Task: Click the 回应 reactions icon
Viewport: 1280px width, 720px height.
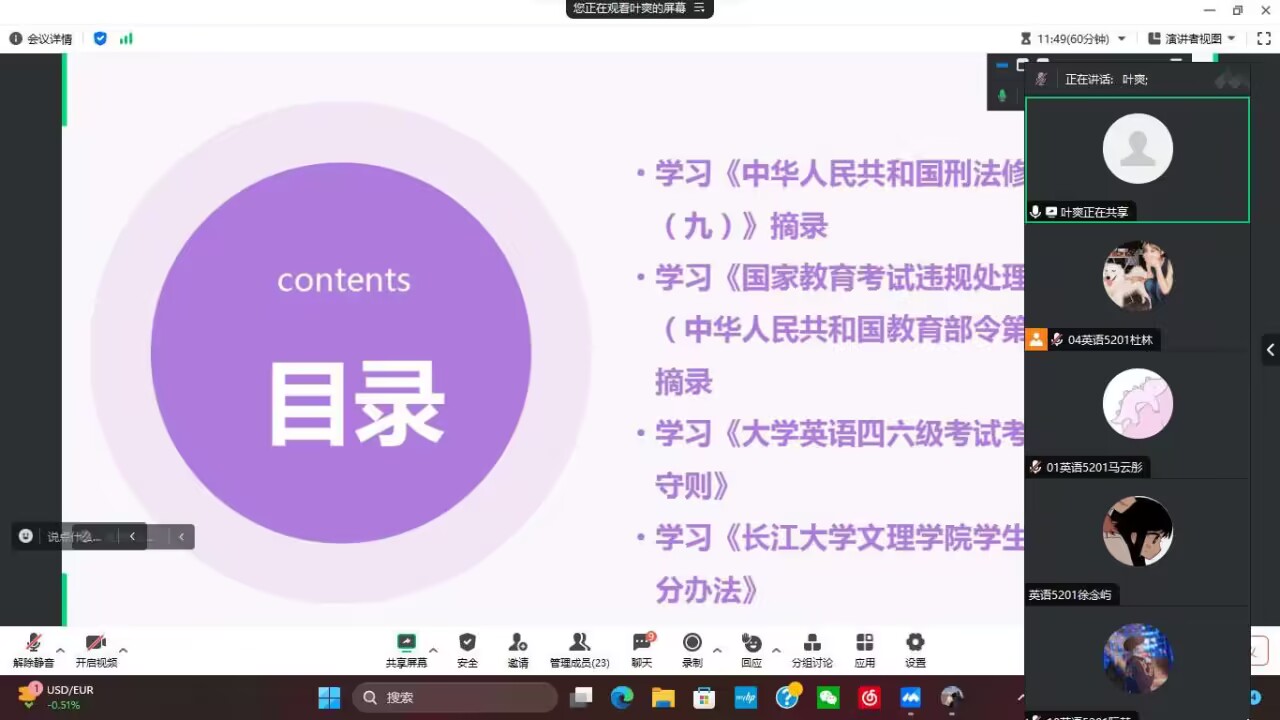Action: pos(751,643)
